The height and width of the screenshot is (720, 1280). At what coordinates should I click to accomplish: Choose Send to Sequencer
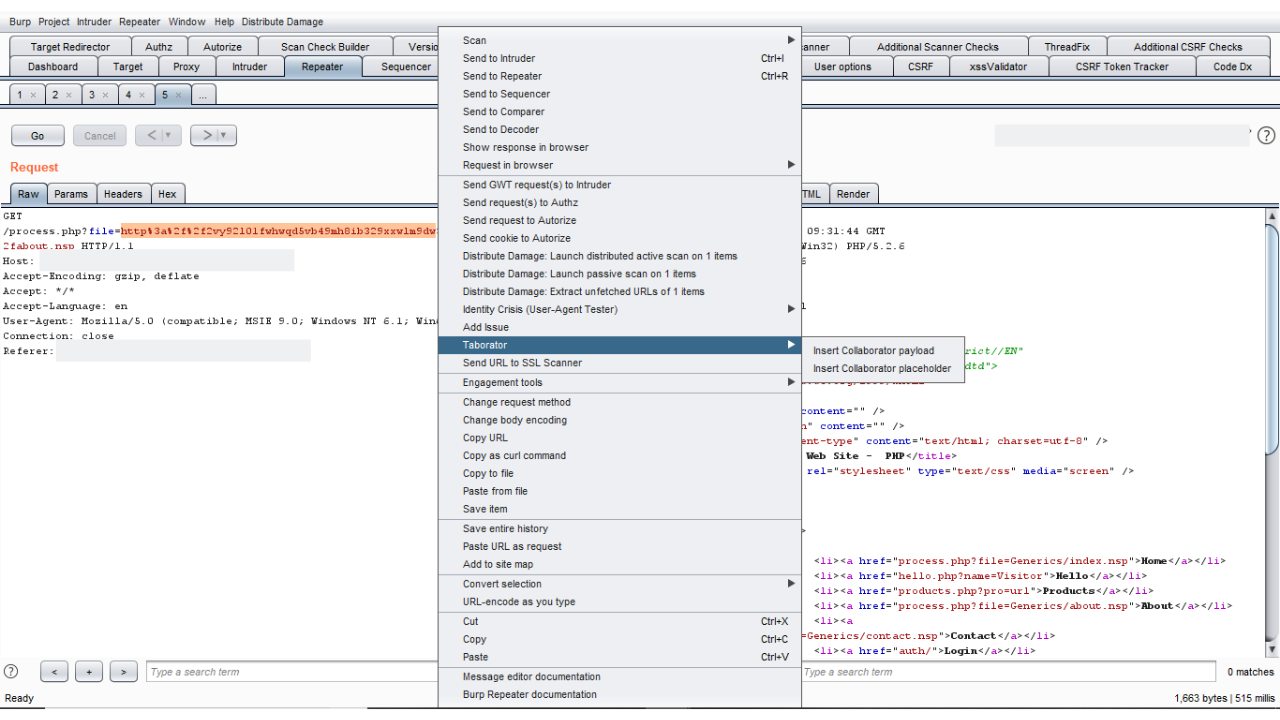[x=620, y=94]
